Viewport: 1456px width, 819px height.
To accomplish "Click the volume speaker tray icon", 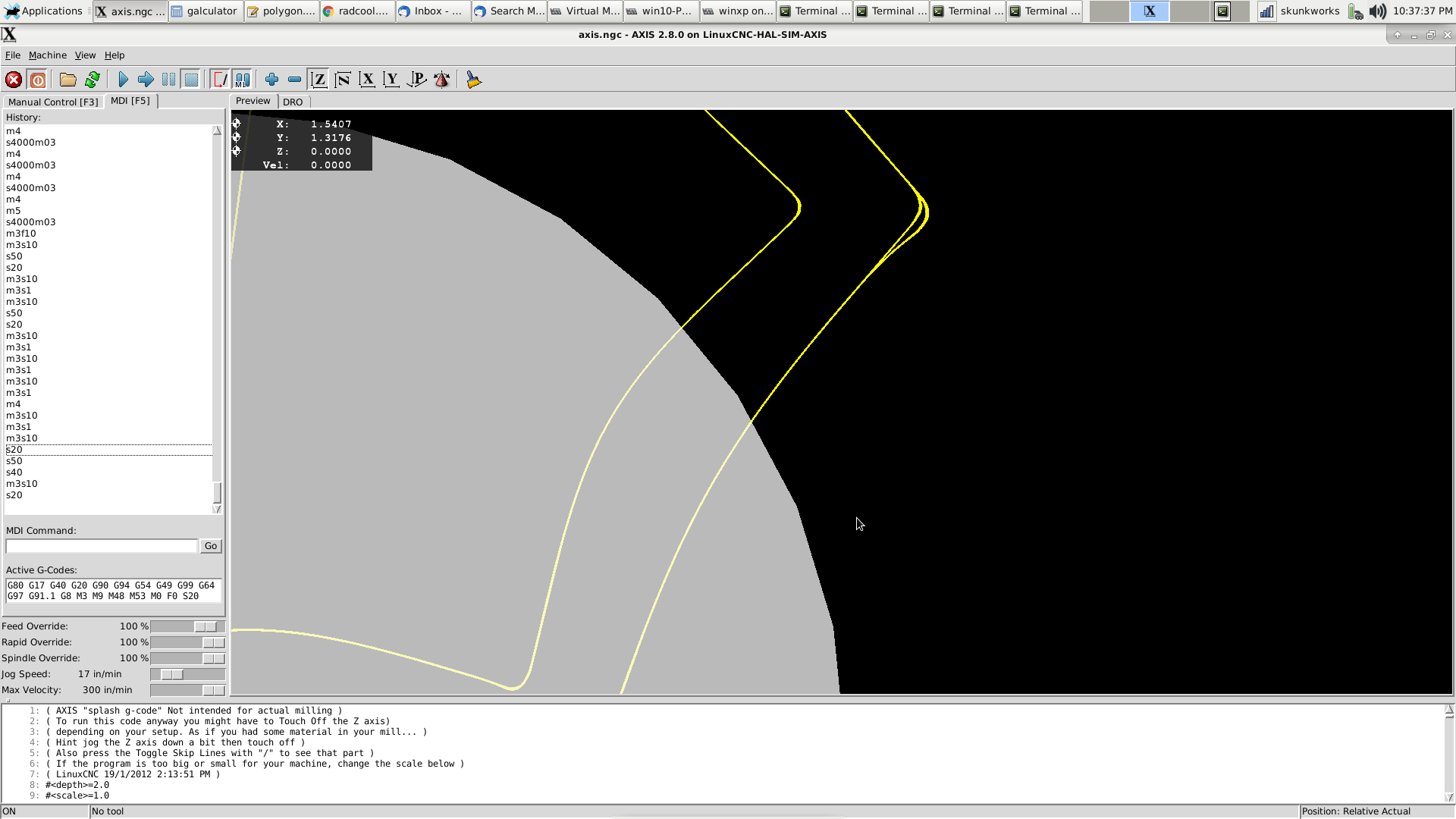I will click(x=1378, y=11).
